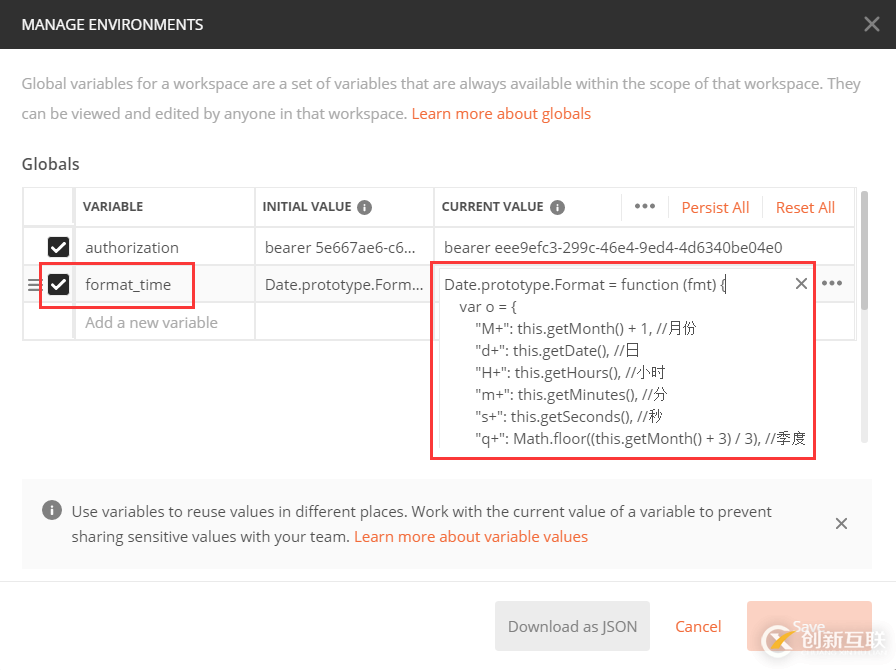
Task: Cancel the environment changes
Action: [x=698, y=626]
